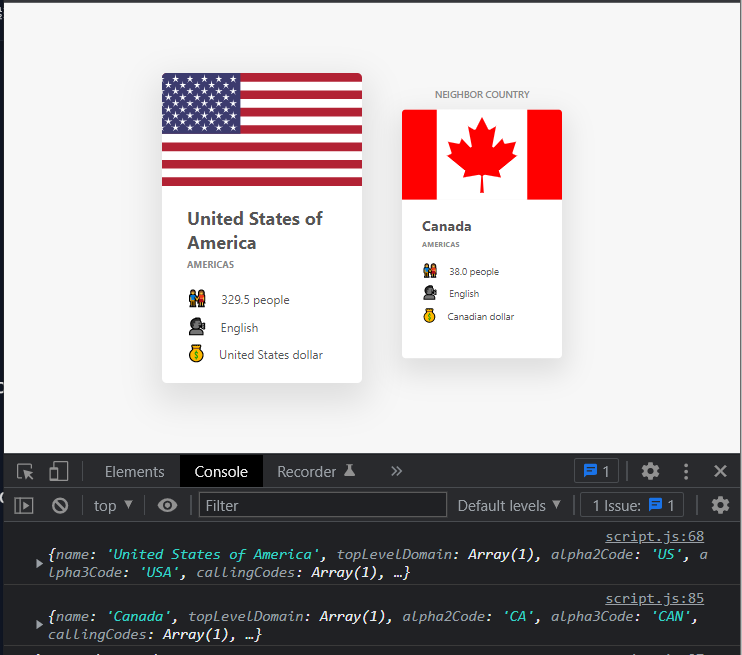Expand the Canada object log
The image size is (742, 655).
coord(39,625)
